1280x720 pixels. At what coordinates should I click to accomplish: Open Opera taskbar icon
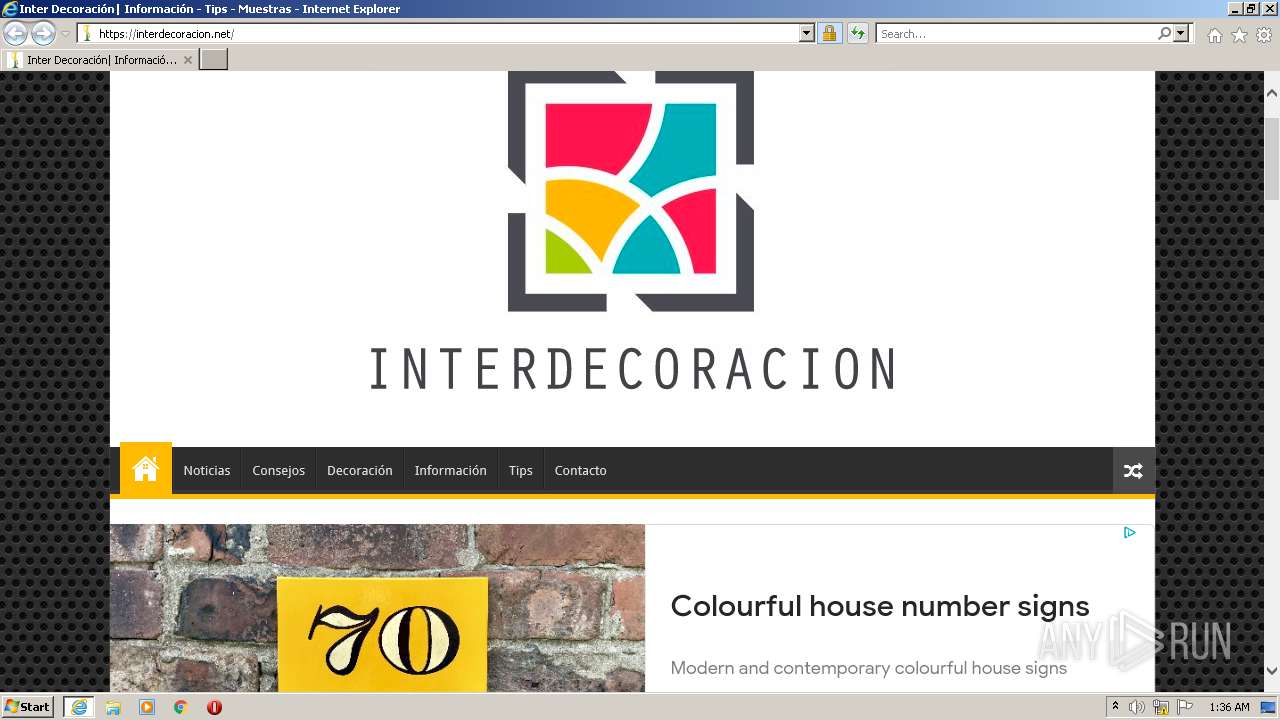(x=214, y=707)
